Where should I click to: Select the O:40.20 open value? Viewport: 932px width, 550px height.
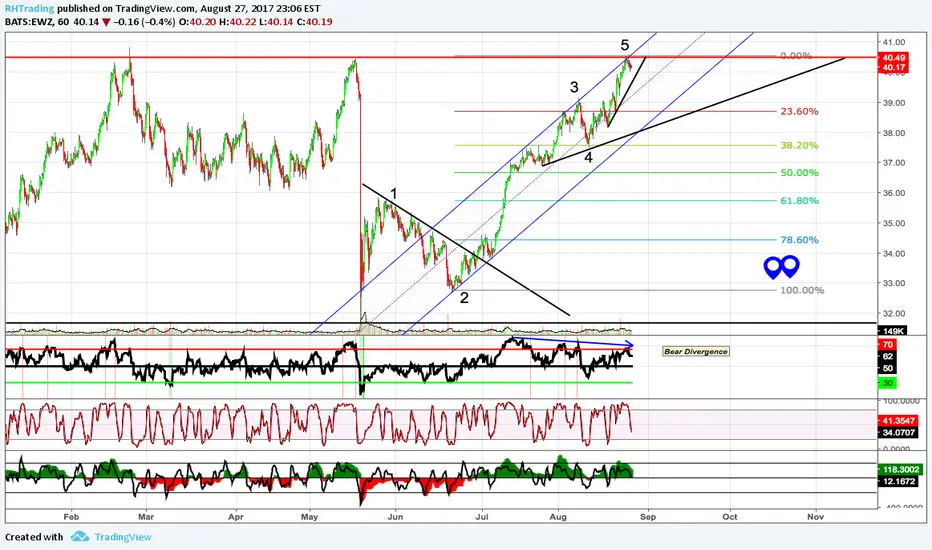click(x=197, y=22)
